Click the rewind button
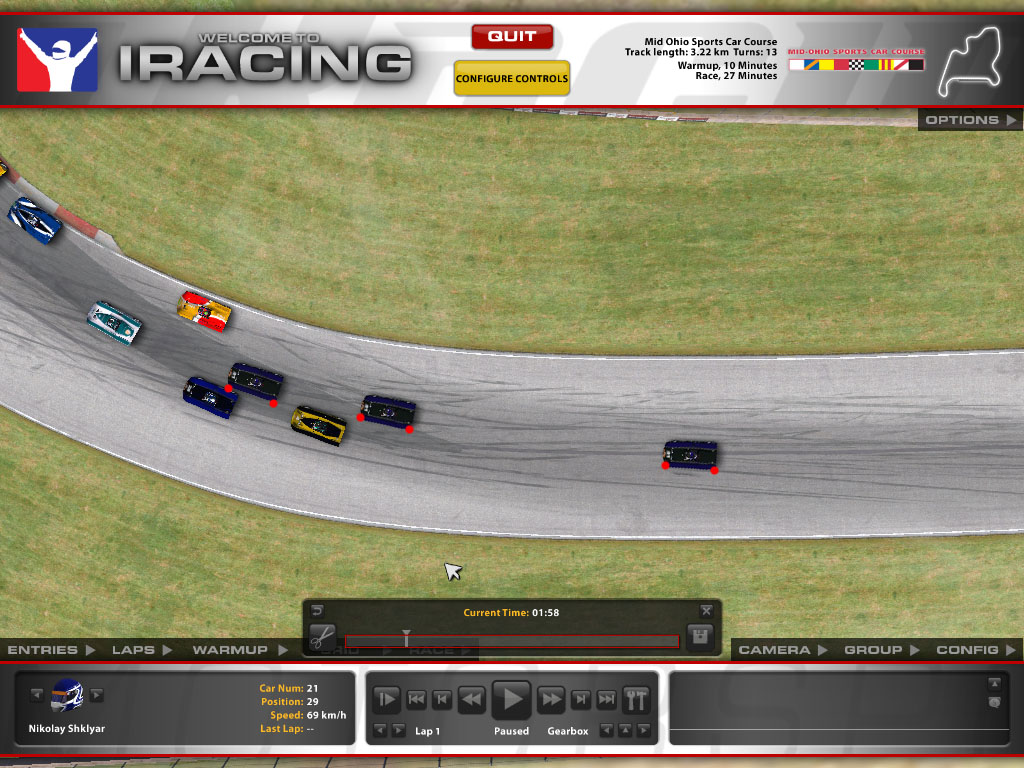The image size is (1024, 768). tap(471, 699)
